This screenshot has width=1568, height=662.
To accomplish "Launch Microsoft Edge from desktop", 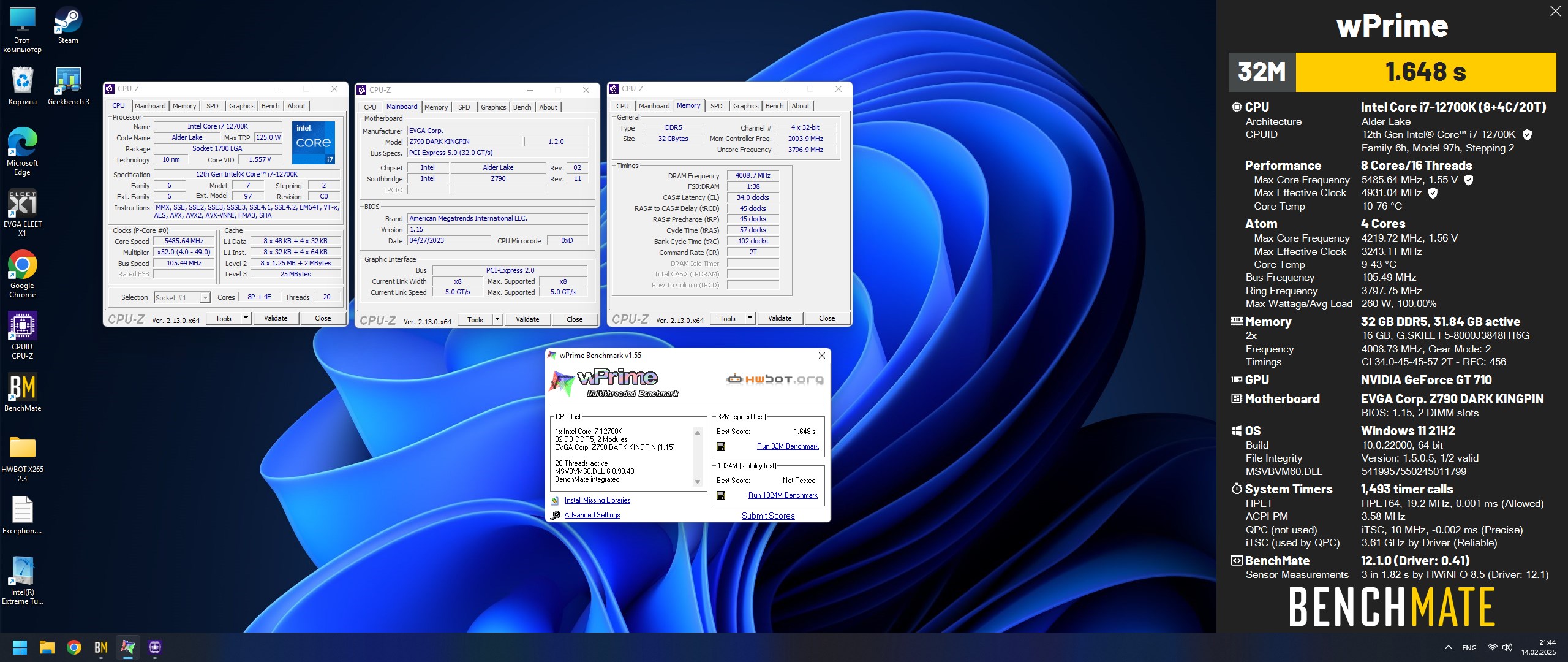I will tap(23, 151).
